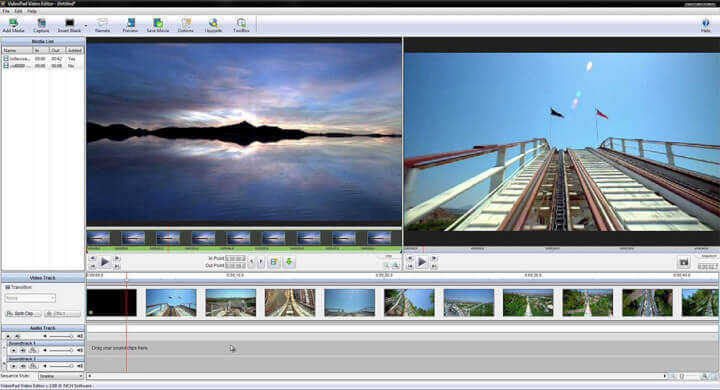The width and height of the screenshot is (720, 390).
Task: Click the Out column header
Action: [x=57, y=50]
